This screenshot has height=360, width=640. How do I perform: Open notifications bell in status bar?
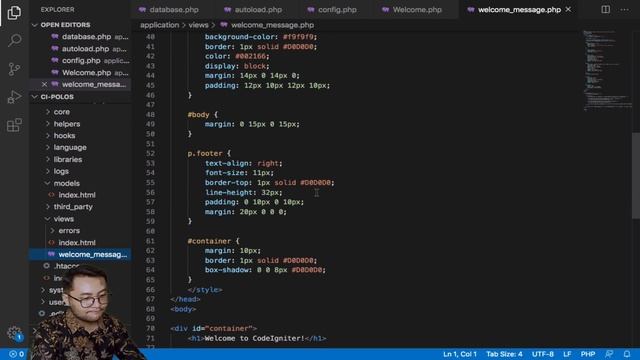coord(627,354)
